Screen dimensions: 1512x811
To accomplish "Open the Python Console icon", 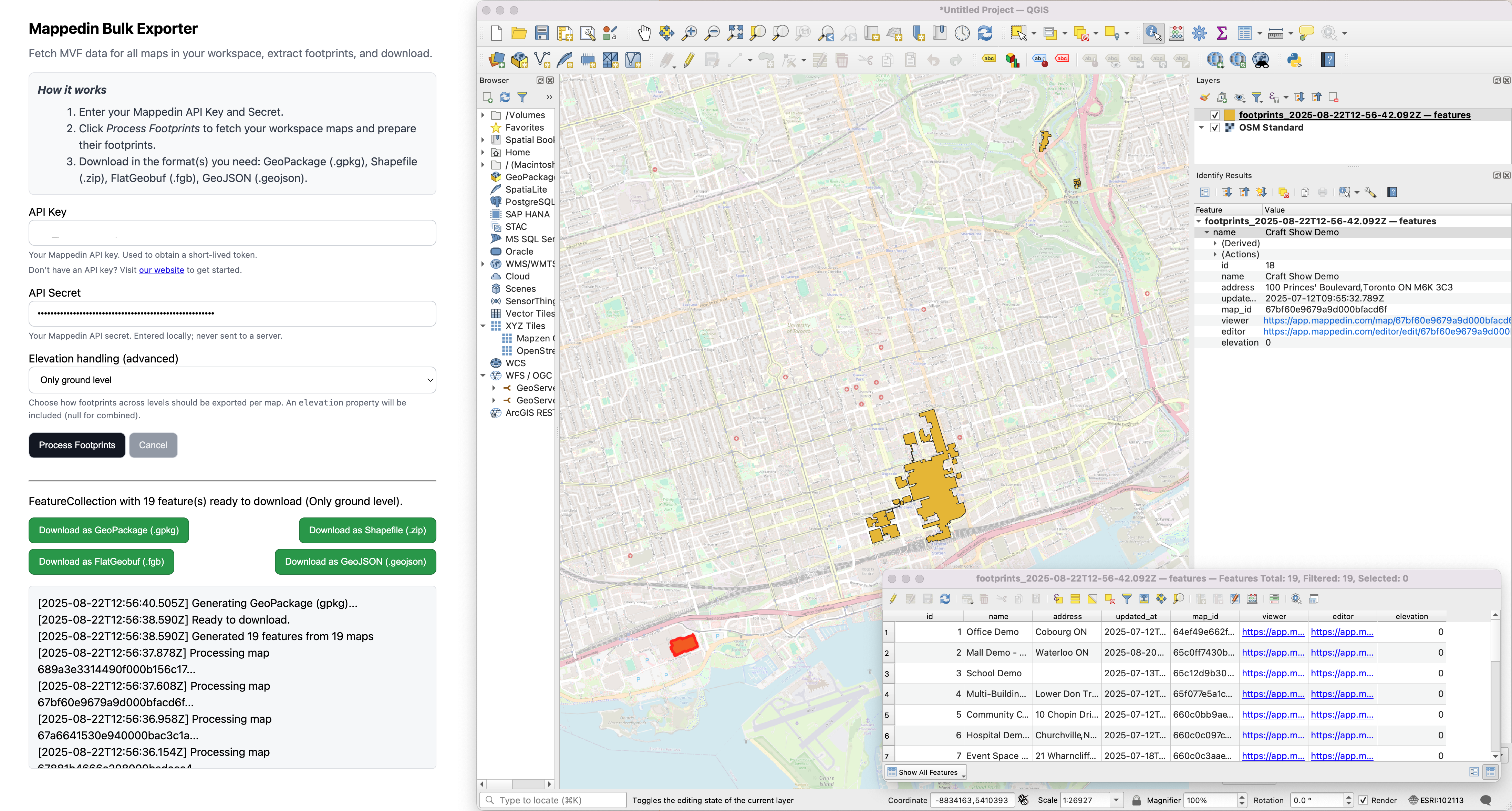I will pyautogui.click(x=1294, y=60).
